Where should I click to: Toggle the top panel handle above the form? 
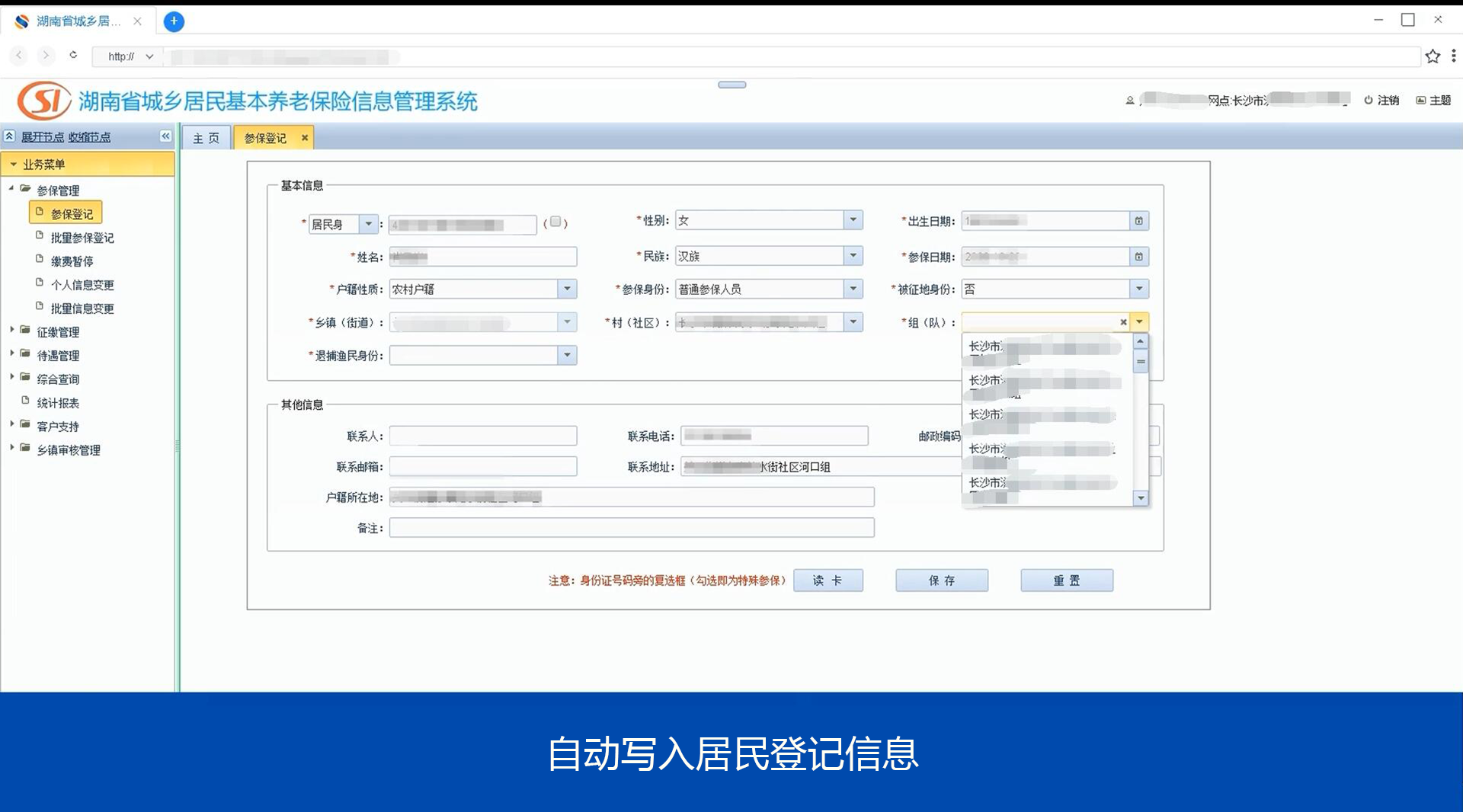point(731,85)
